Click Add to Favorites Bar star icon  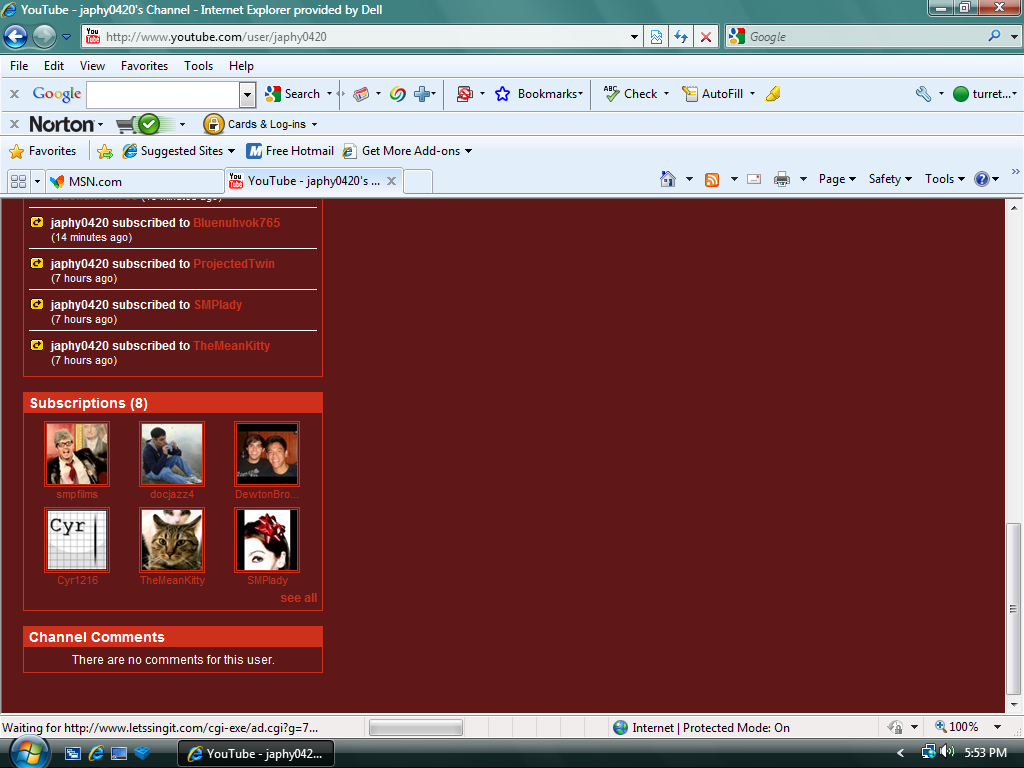104,152
